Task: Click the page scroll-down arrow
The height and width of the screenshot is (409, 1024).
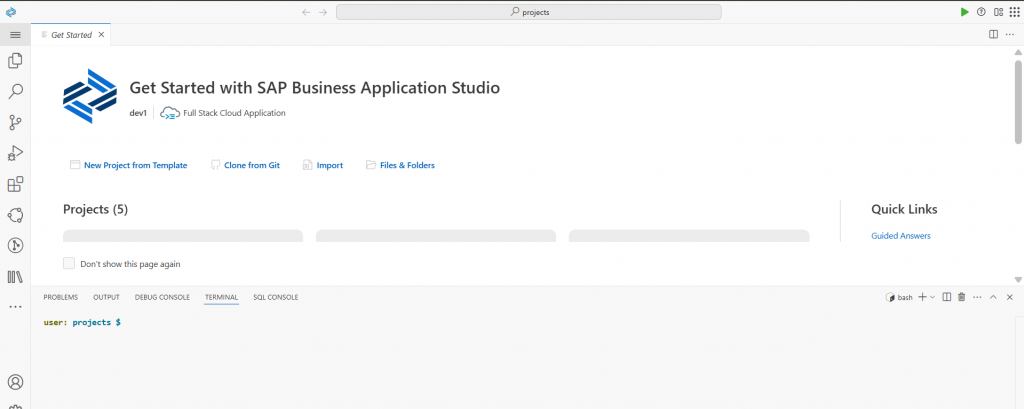Action: pyautogui.click(x=1018, y=279)
